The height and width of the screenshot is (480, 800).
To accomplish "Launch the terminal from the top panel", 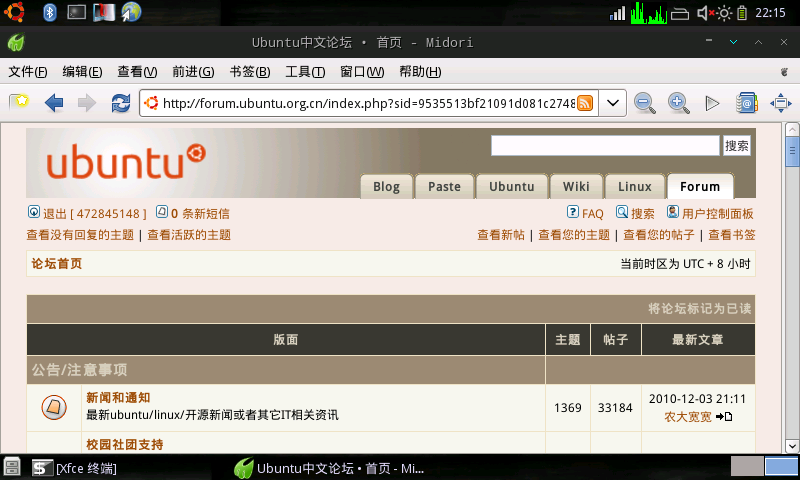I will click(77, 12).
